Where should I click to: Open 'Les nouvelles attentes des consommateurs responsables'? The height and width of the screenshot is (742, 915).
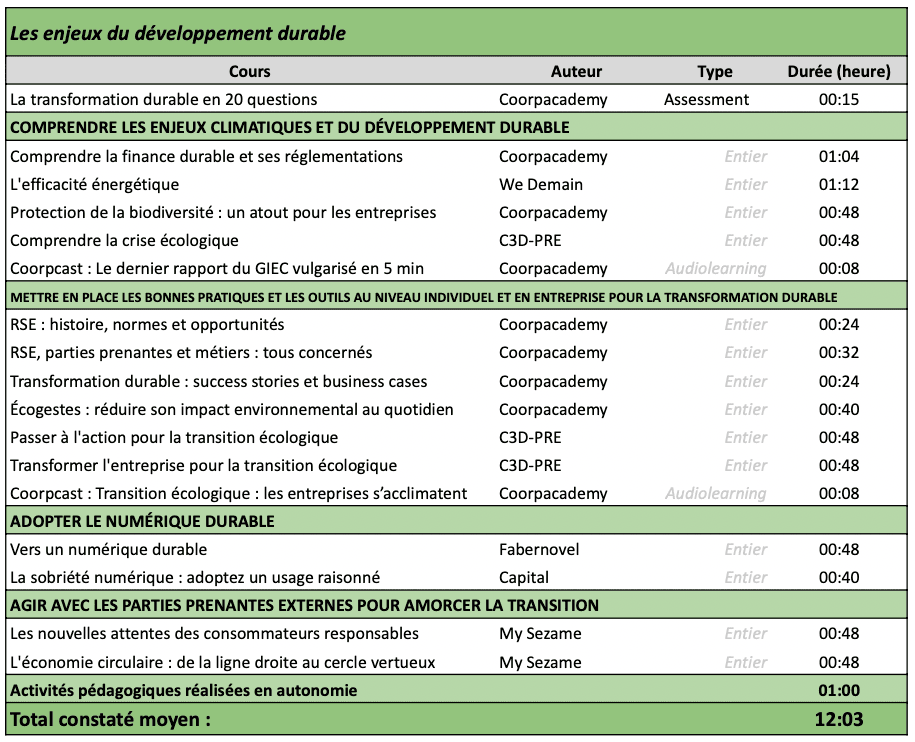coord(214,634)
